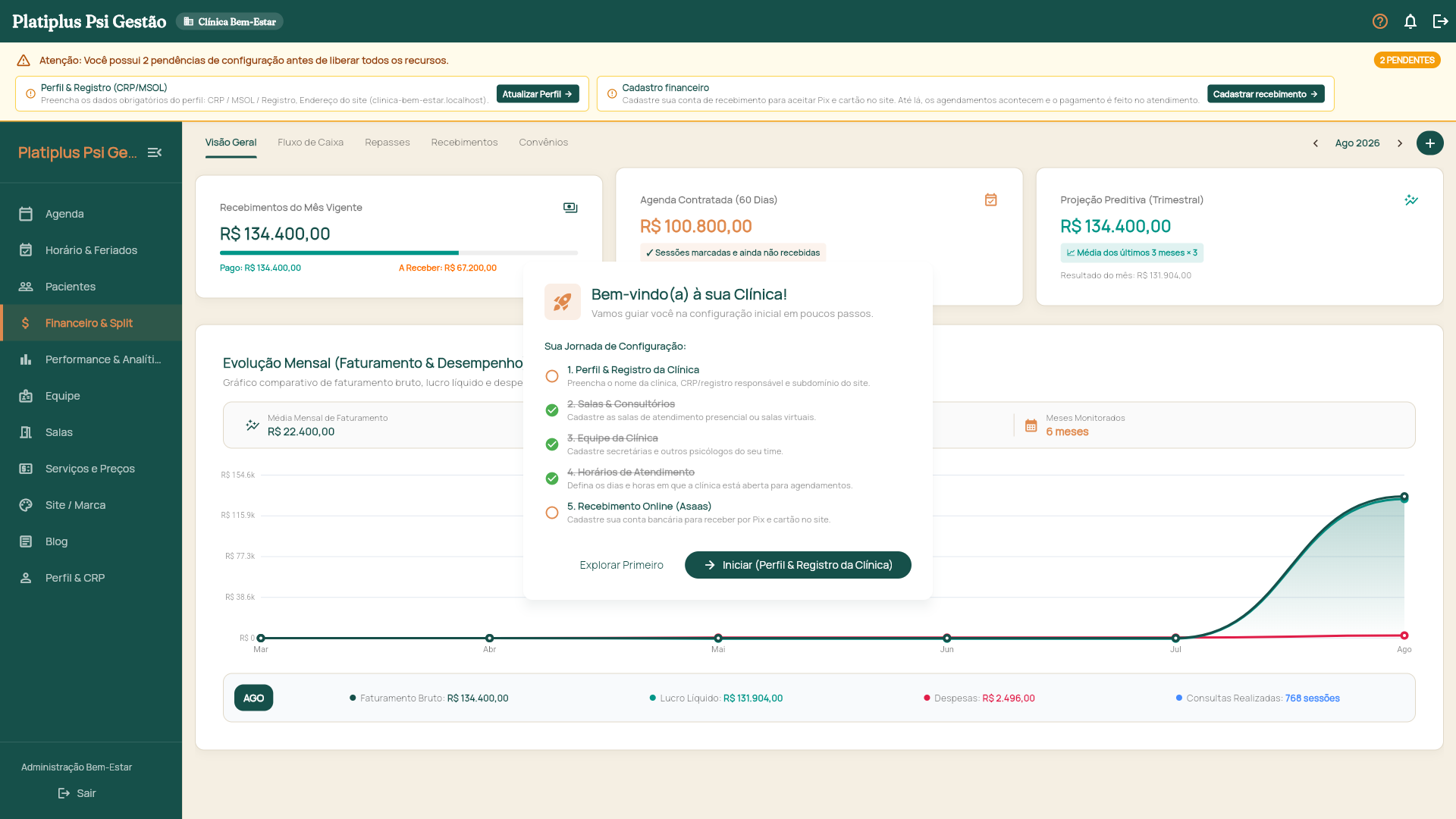
Task: Click Iniciar (Perfil & Registro da Clínica) button
Action: tap(798, 565)
